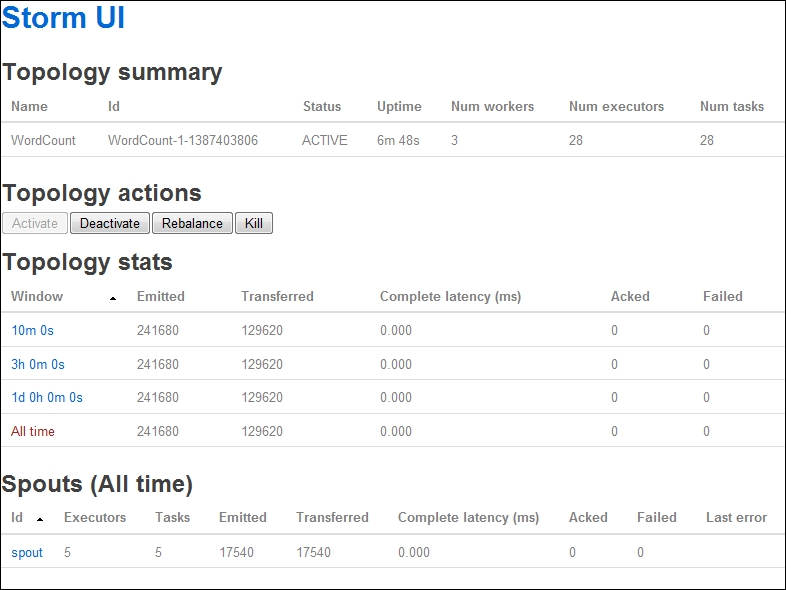
Task: Open the spout component link
Action: tap(27, 552)
